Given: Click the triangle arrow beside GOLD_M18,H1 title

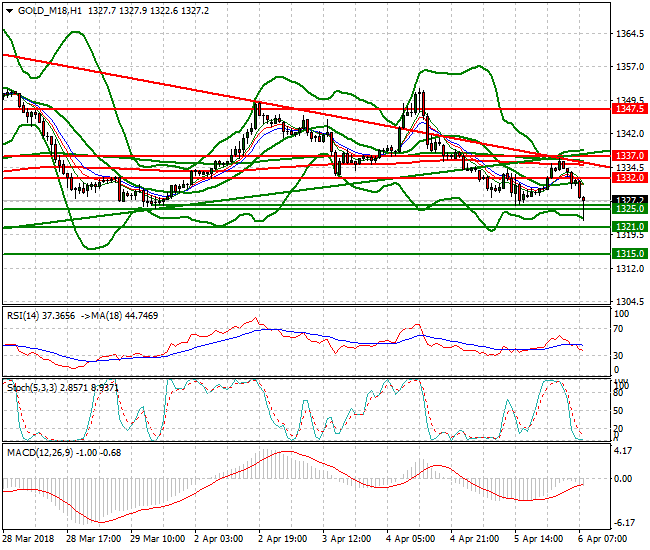Looking at the screenshot, I should pyautogui.click(x=8, y=9).
